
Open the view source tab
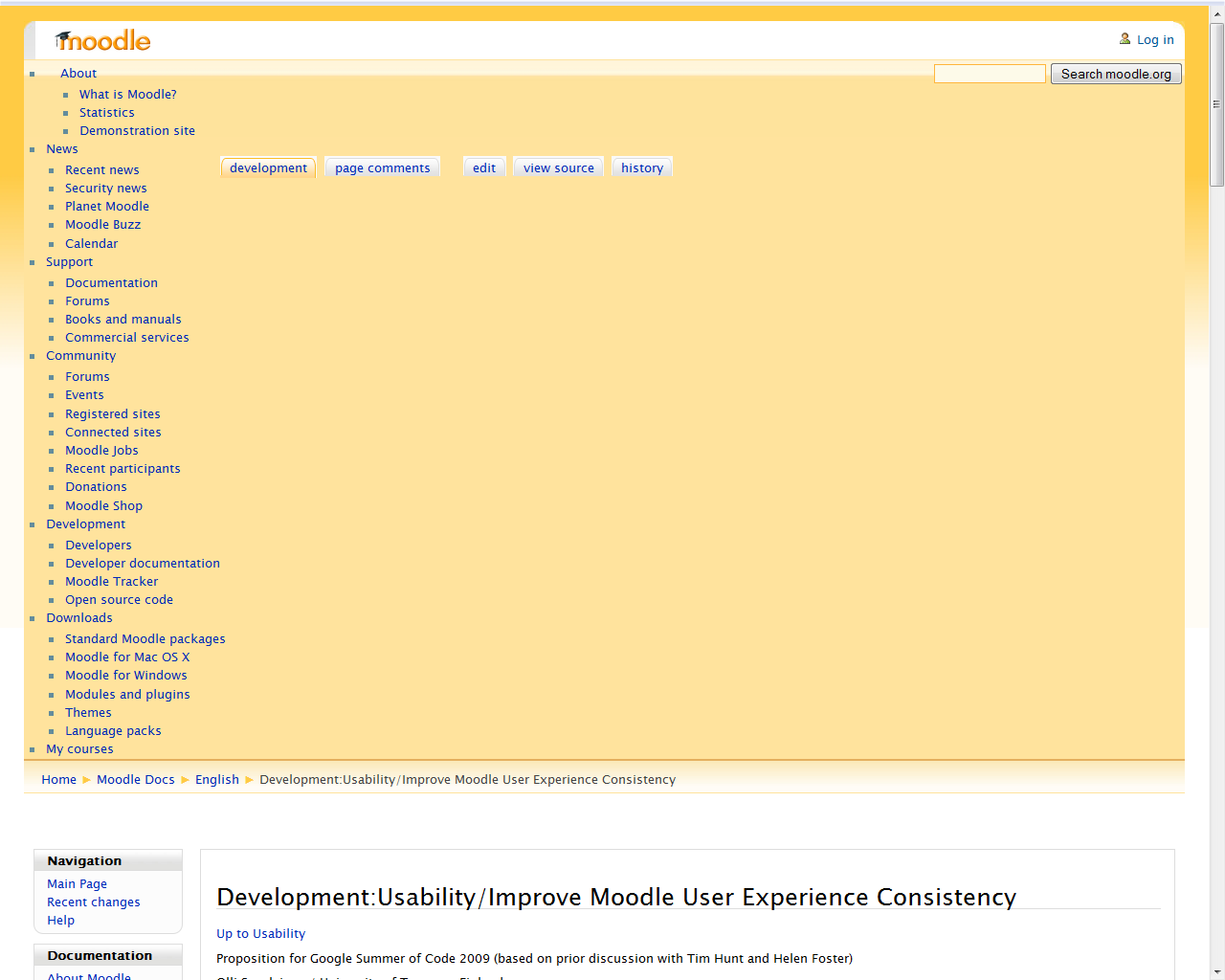559,167
